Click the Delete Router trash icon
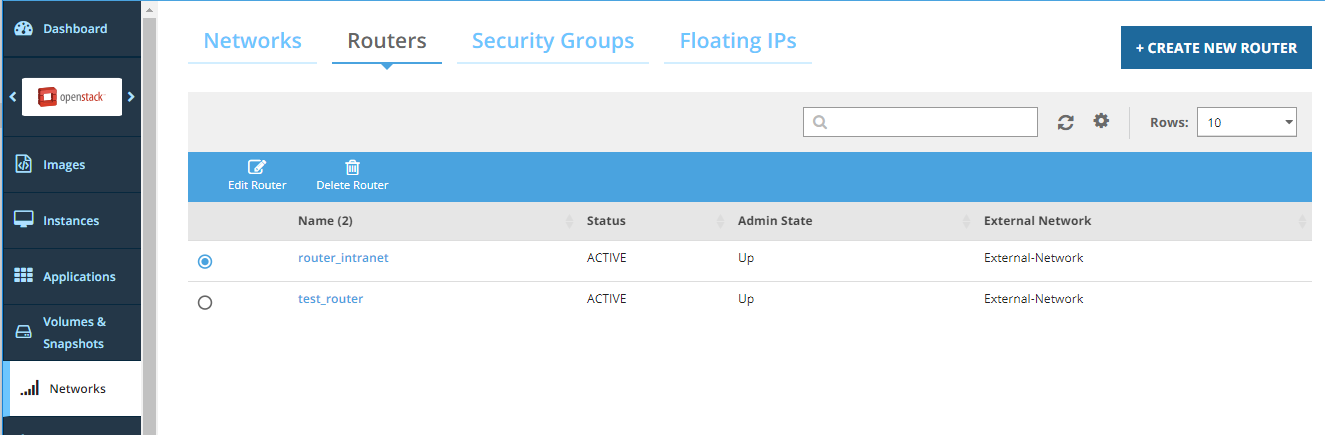 (x=352, y=168)
